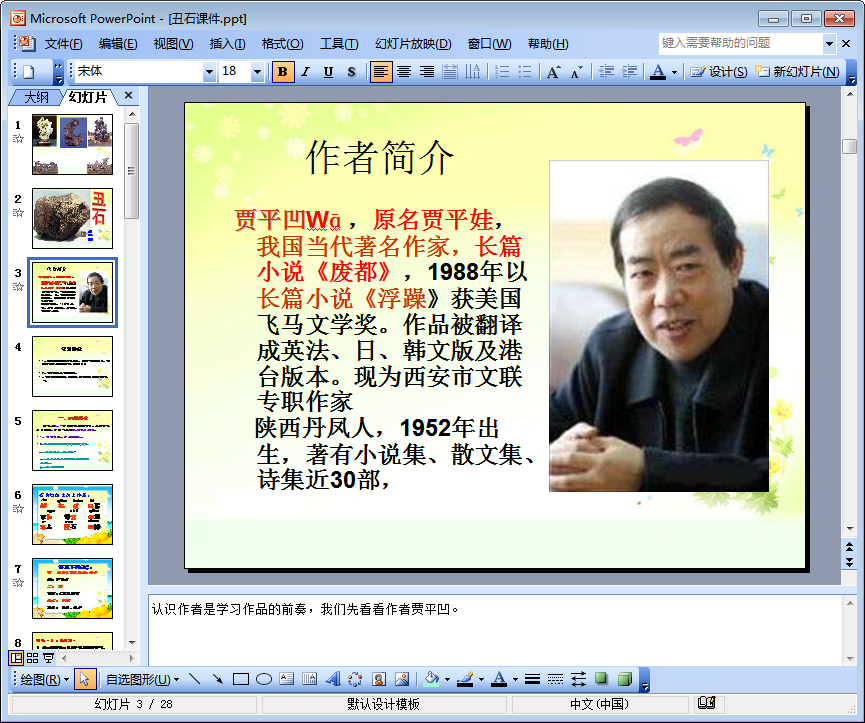Open font name dropdown showing 宋体
This screenshot has width=865, height=723.
point(209,72)
